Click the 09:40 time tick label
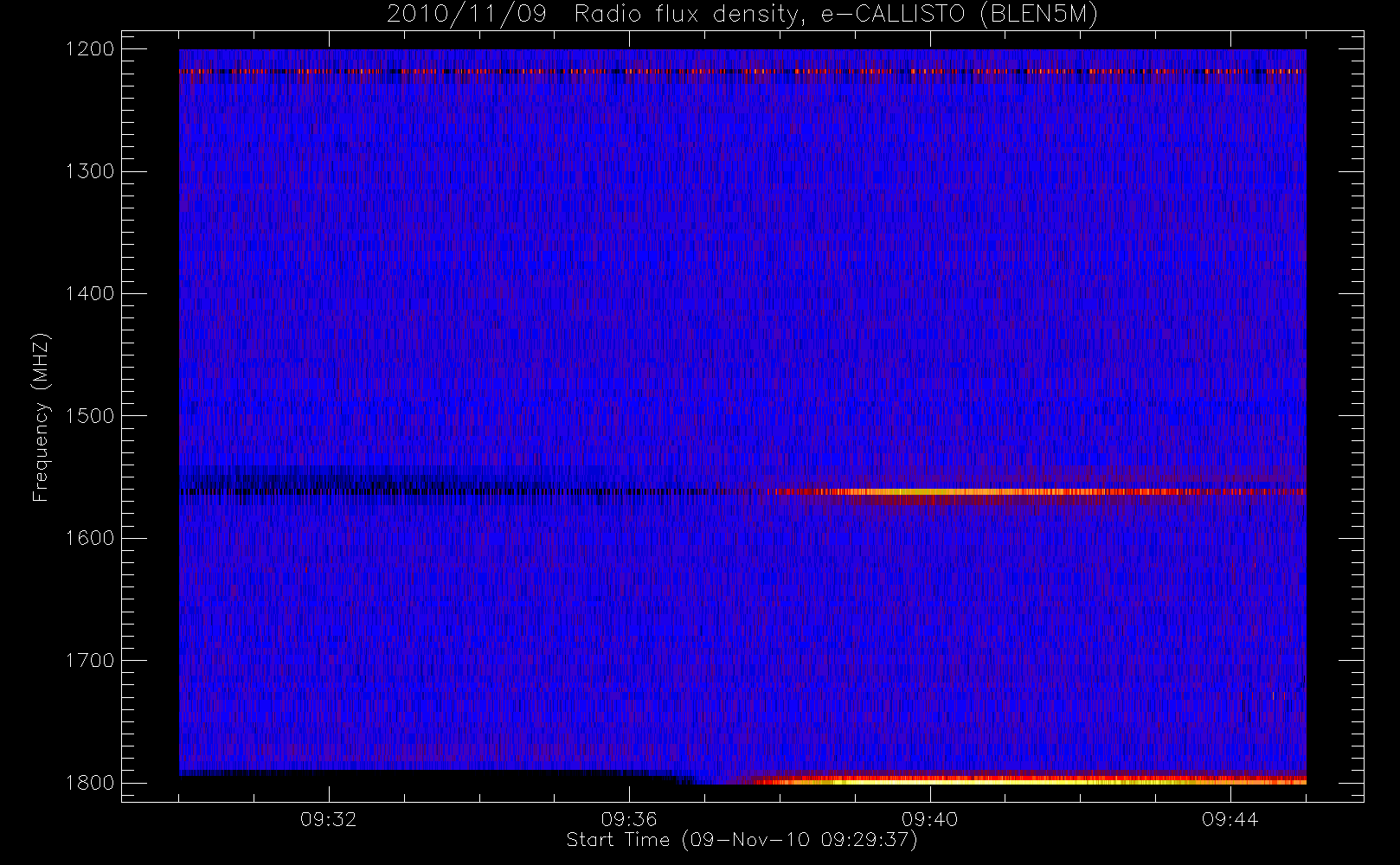Screen dimensions: 1400x865 [930, 819]
